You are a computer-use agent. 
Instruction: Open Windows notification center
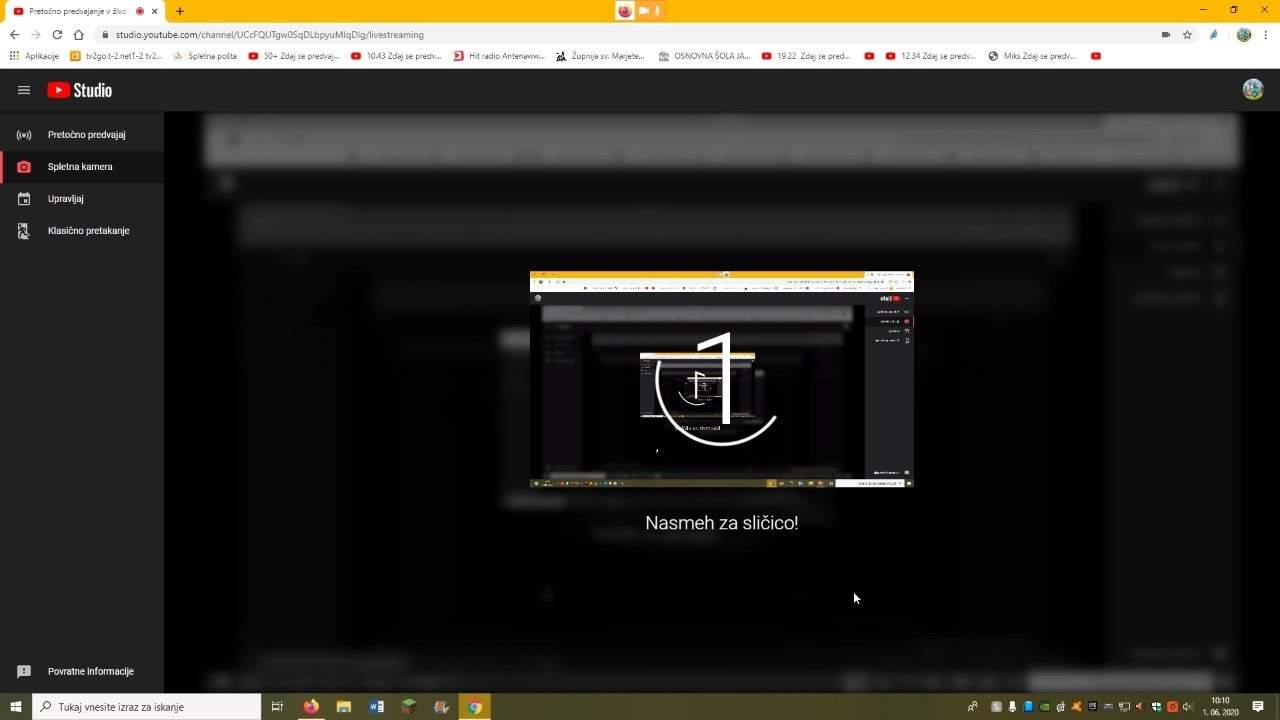point(1259,707)
